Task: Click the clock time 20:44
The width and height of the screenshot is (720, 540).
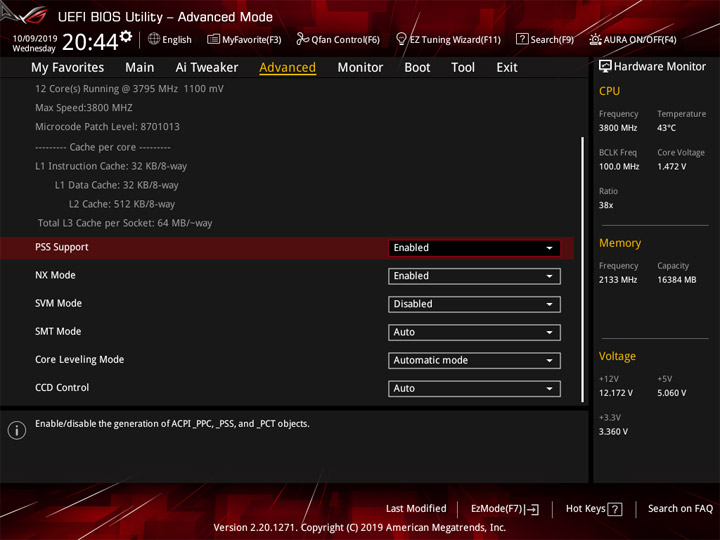Action: (90, 42)
